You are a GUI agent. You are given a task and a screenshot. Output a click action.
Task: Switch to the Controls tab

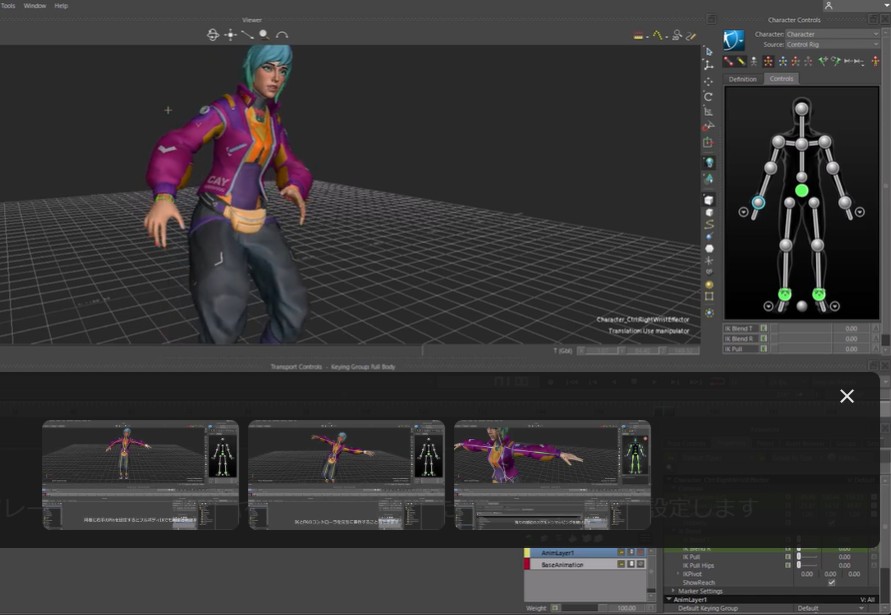781,79
